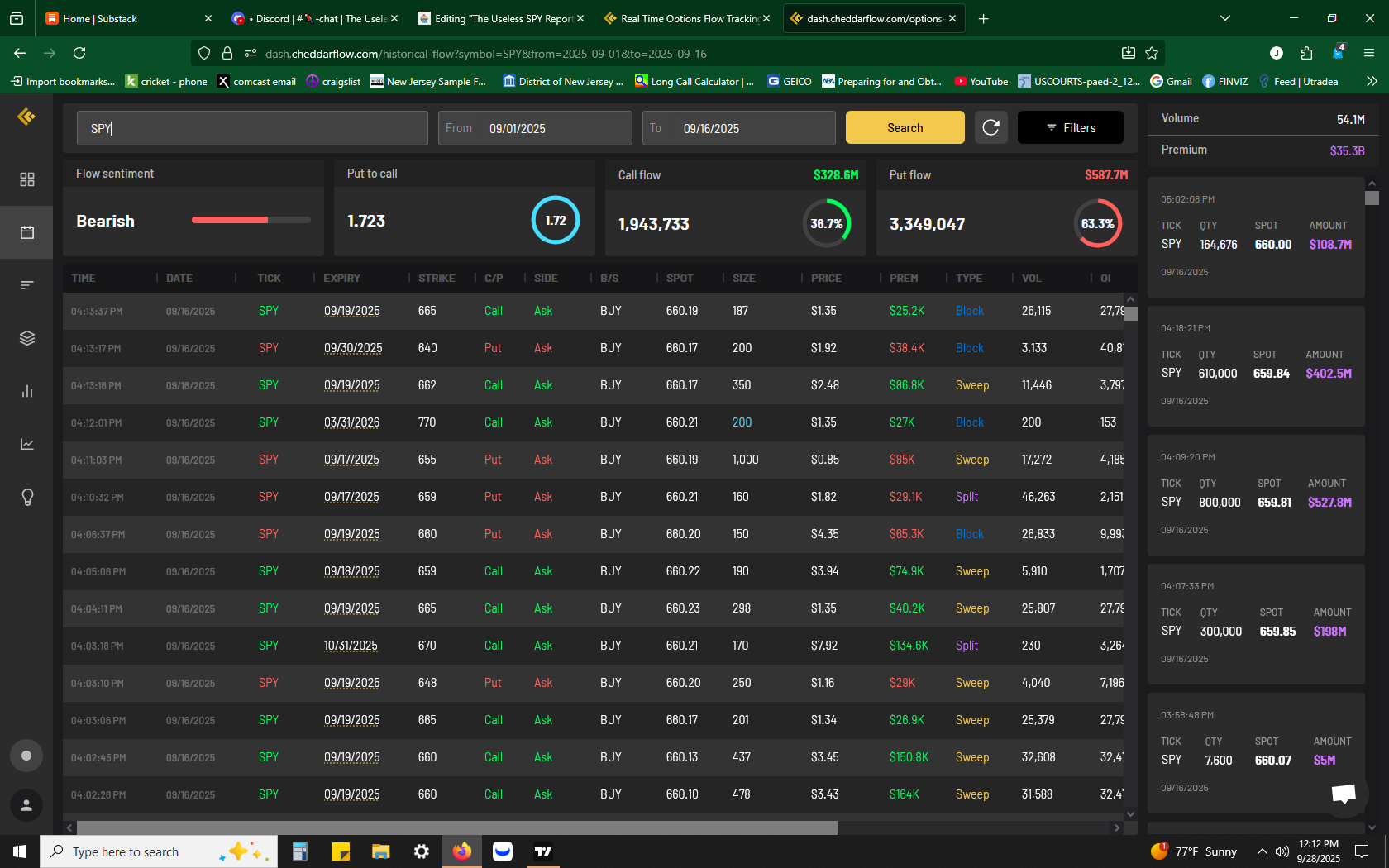
Task: Click the volume speaker tray icon
Action: (x=1282, y=851)
